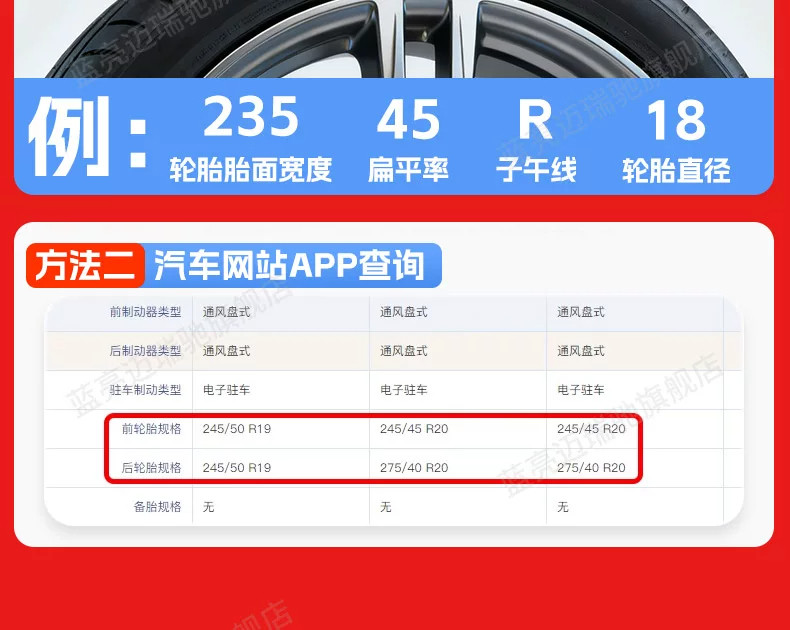
Task: Select the last-column "275/40 R20" rear tire cell
Action: click(x=591, y=468)
